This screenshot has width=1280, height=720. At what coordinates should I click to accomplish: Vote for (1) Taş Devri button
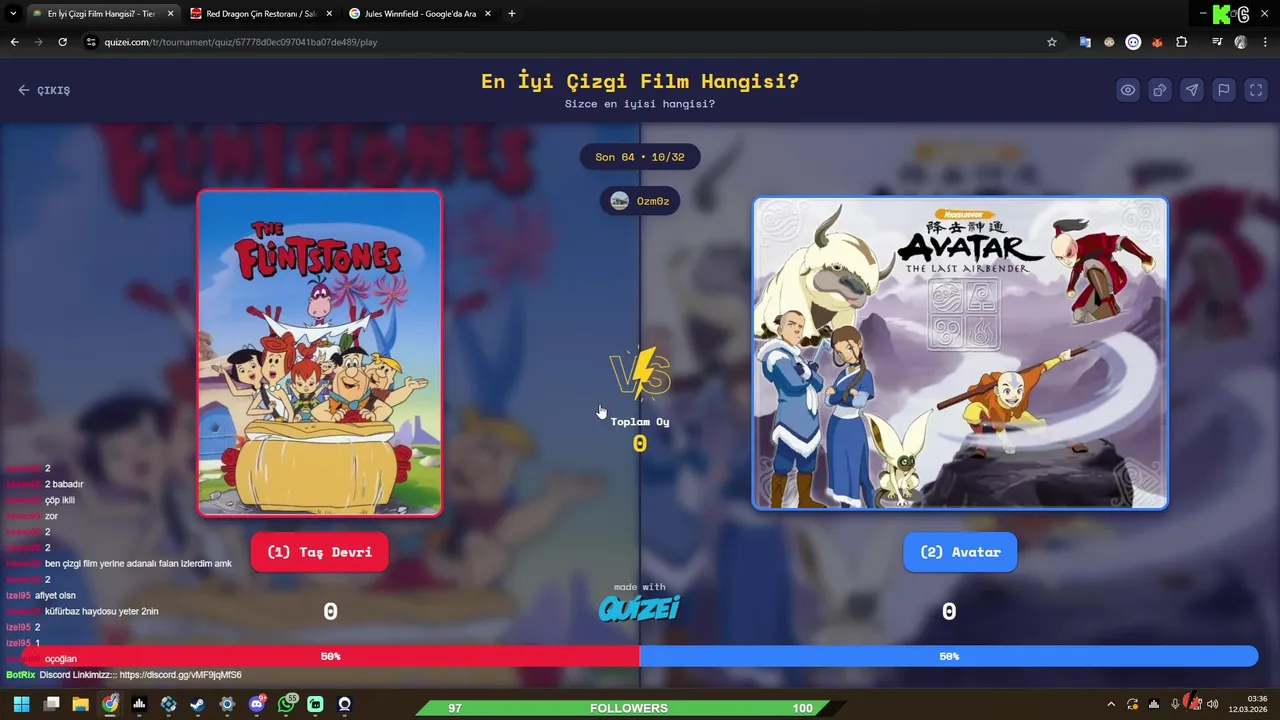tap(320, 552)
